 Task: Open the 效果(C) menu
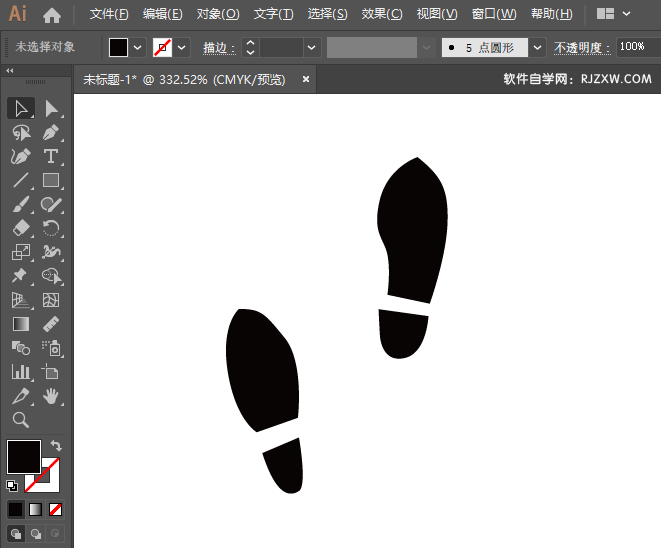(381, 14)
